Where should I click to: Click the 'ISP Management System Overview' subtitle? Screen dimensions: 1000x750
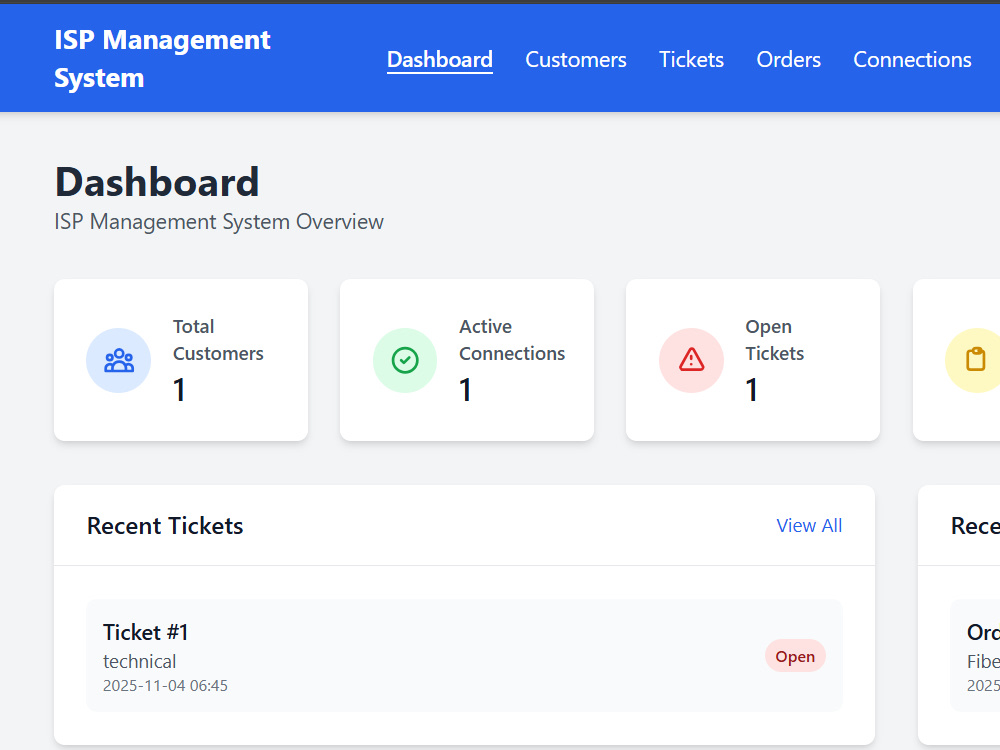[x=219, y=222]
